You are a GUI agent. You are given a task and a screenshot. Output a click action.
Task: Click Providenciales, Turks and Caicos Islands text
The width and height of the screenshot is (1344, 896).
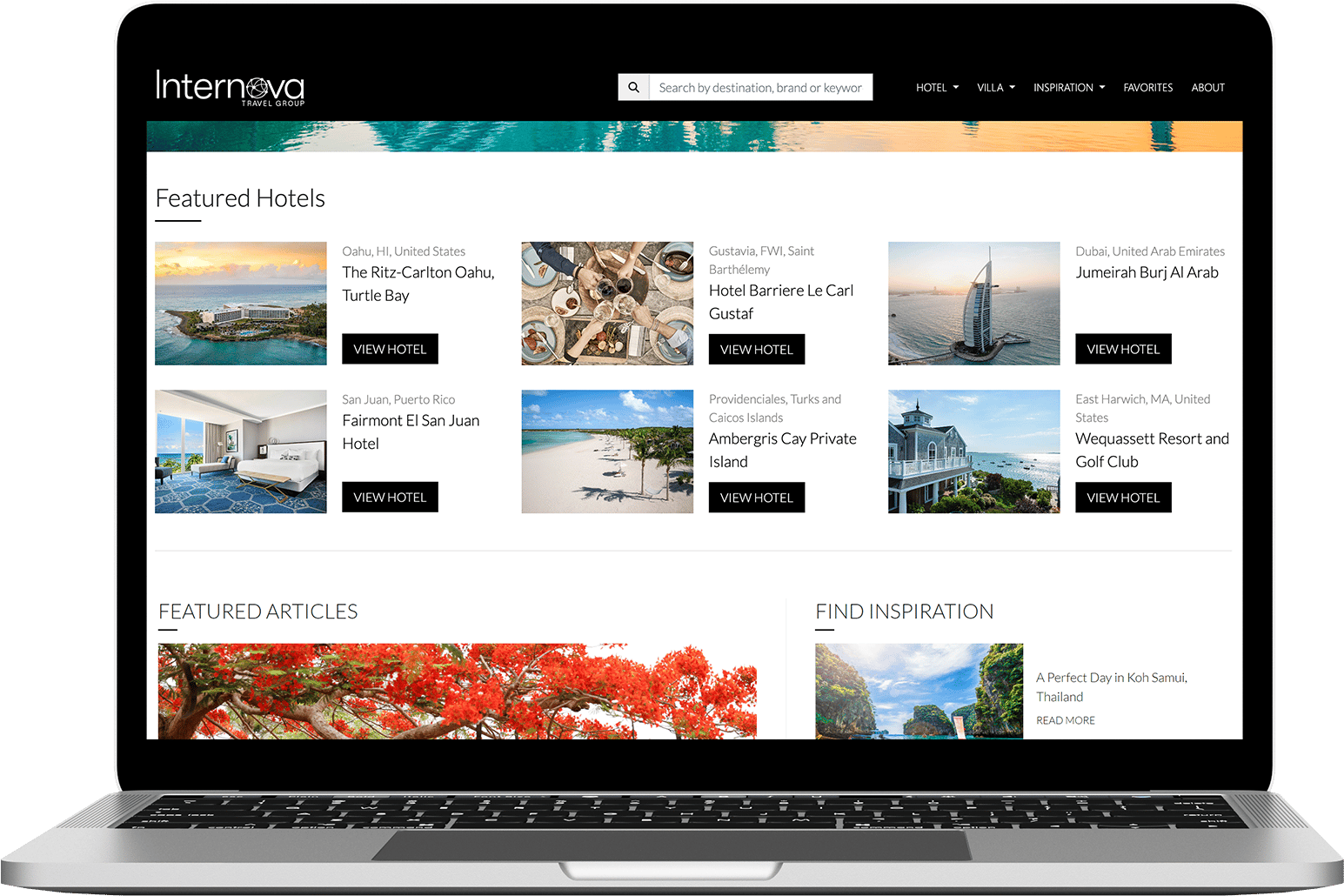[775, 408]
